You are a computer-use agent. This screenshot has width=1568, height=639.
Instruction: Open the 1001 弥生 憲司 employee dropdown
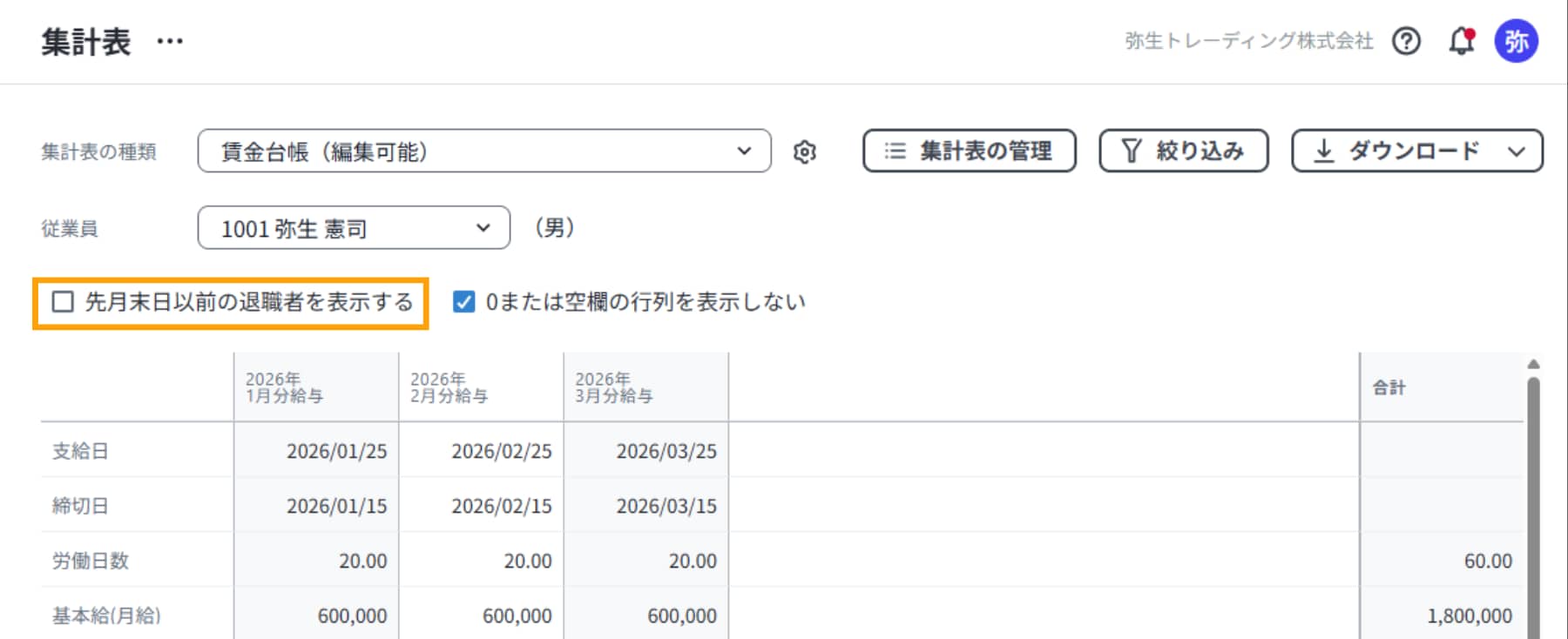point(354,227)
